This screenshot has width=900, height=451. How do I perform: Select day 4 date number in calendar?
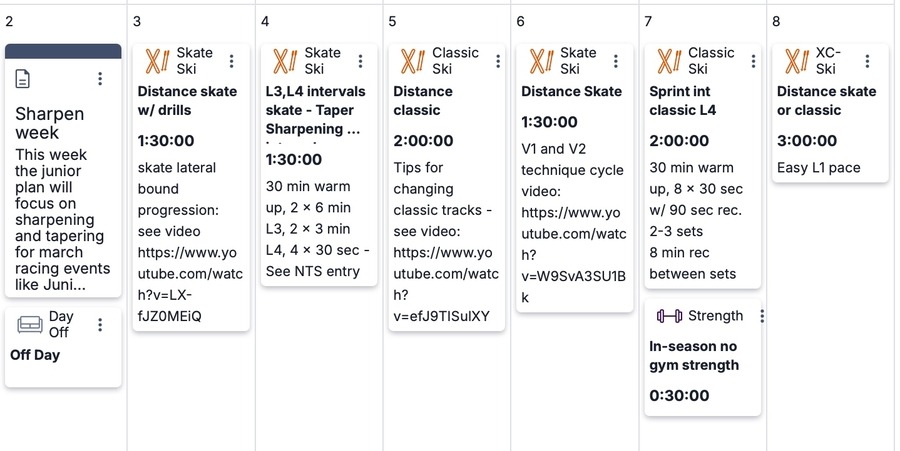coord(265,21)
